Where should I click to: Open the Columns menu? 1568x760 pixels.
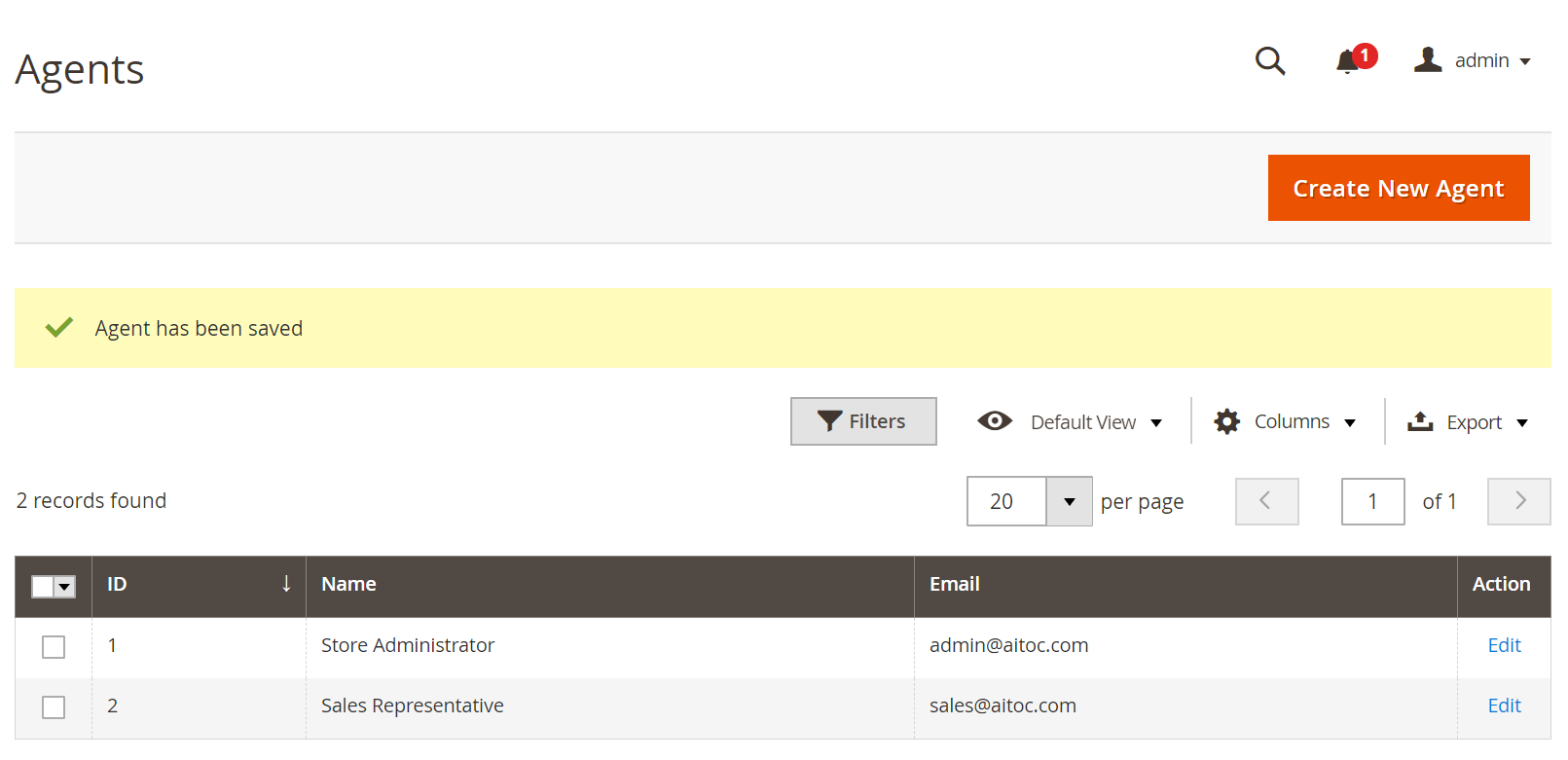[1285, 421]
